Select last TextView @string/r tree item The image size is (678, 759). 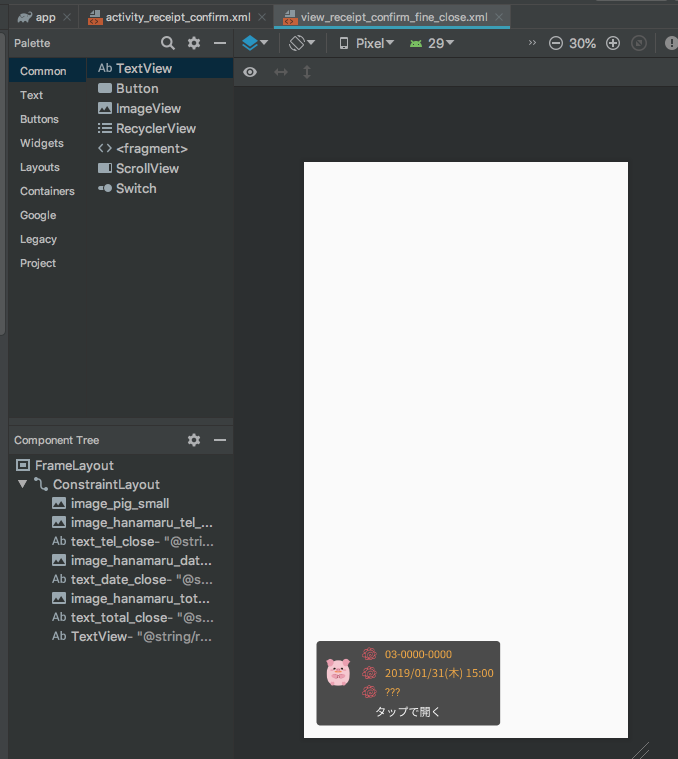pos(132,636)
